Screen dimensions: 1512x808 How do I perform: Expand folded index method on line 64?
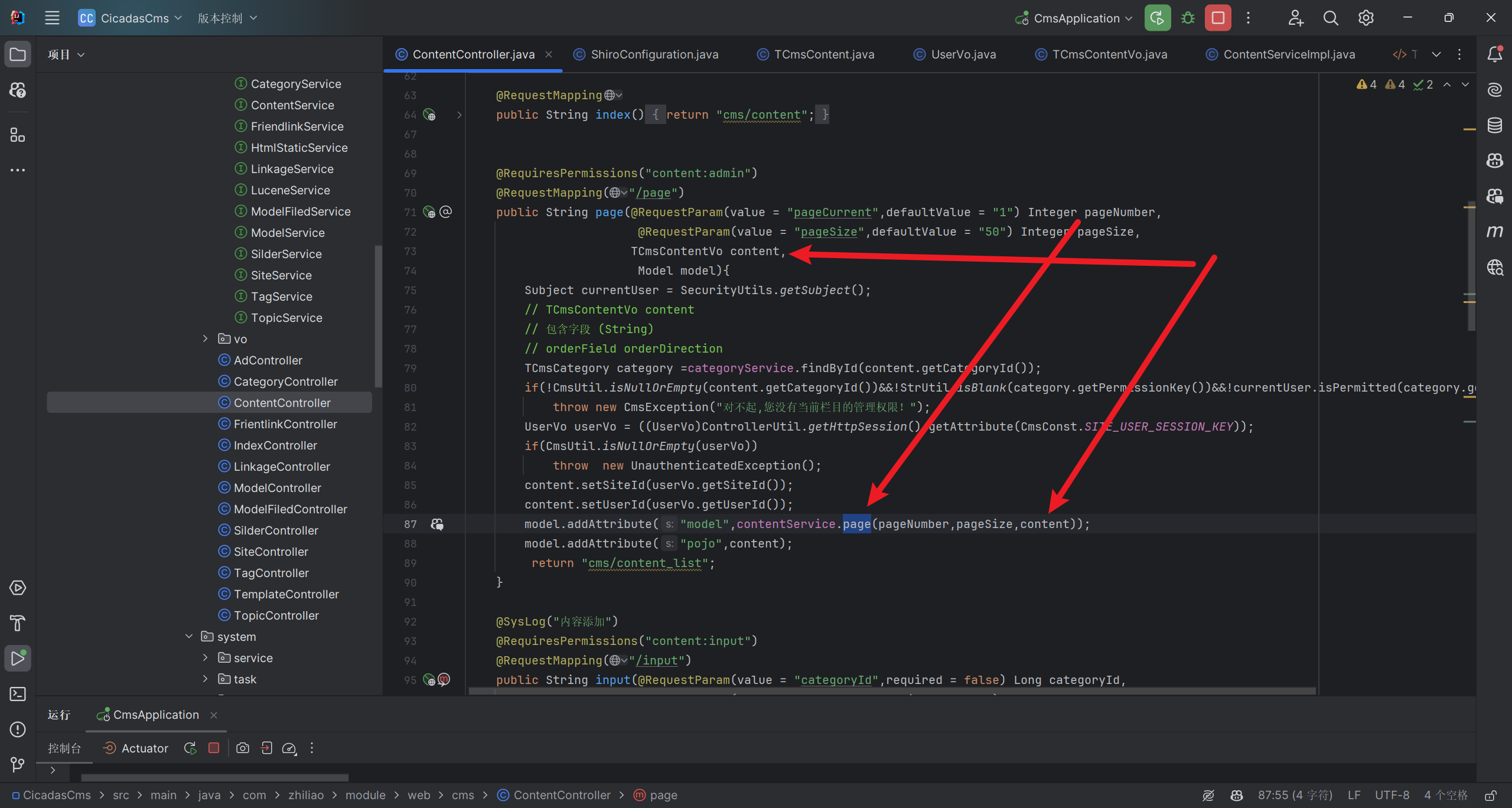459,115
